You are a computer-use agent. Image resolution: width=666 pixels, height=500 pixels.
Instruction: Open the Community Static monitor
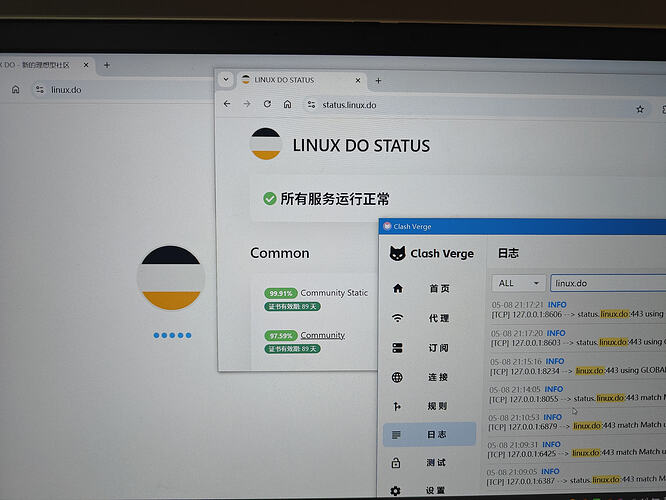click(x=334, y=293)
